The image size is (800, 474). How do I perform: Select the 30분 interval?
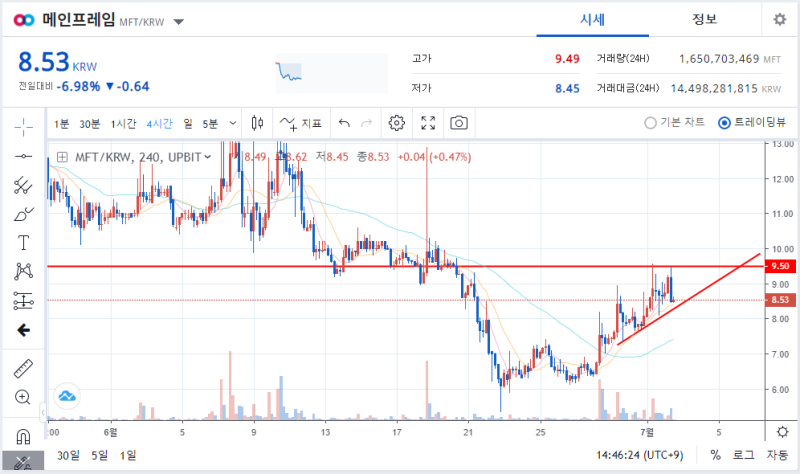click(x=90, y=123)
